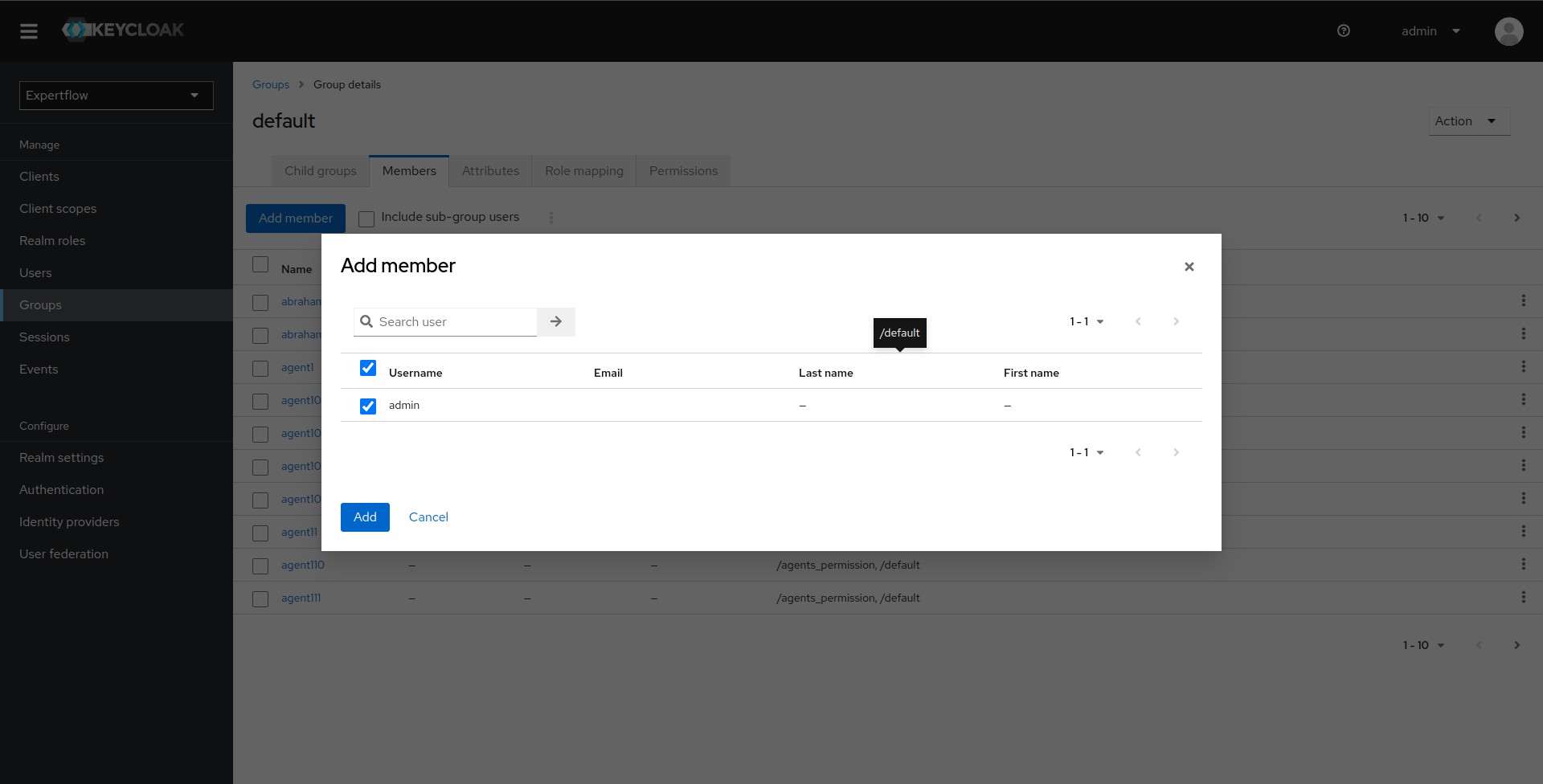The height and width of the screenshot is (784, 1543).
Task: Select Users in the sidebar menu
Action: click(35, 272)
